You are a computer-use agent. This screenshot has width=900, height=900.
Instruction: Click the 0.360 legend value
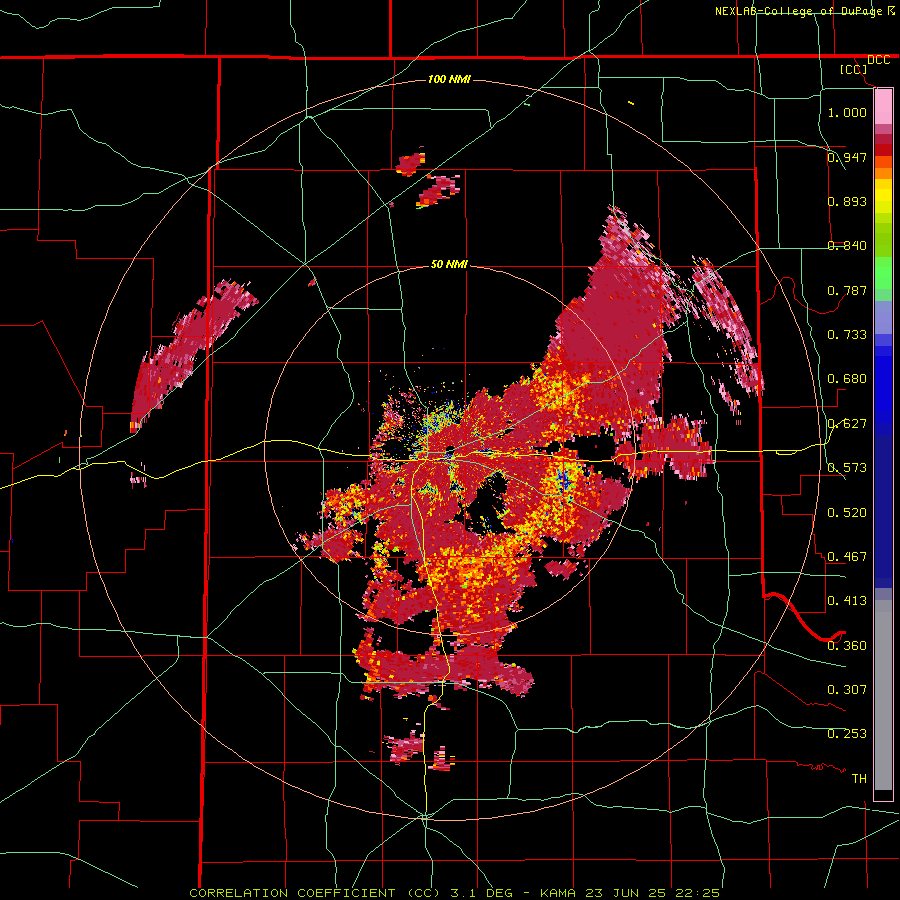(x=847, y=645)
